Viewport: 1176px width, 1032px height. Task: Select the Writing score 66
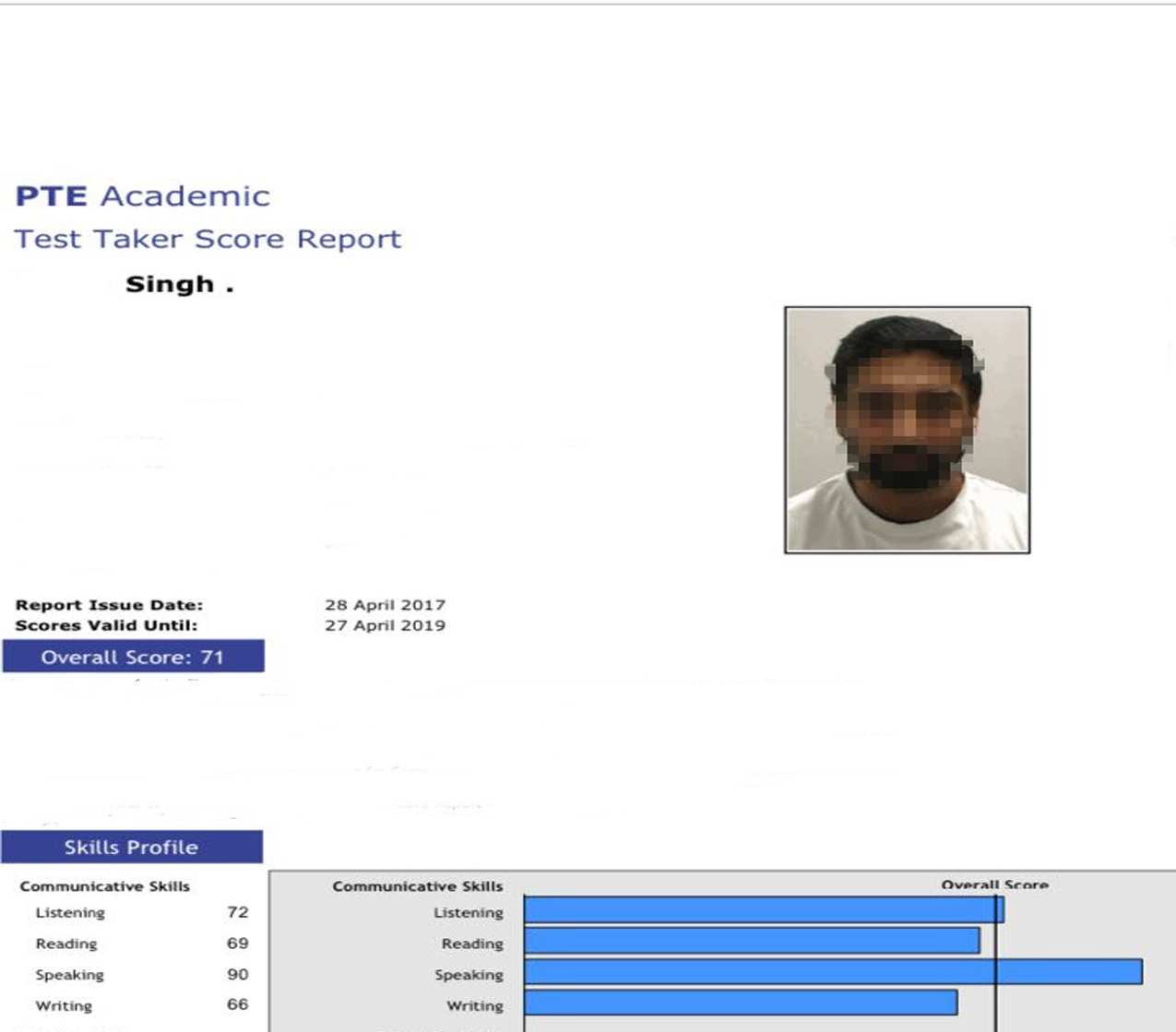[x=237, y=1005]
